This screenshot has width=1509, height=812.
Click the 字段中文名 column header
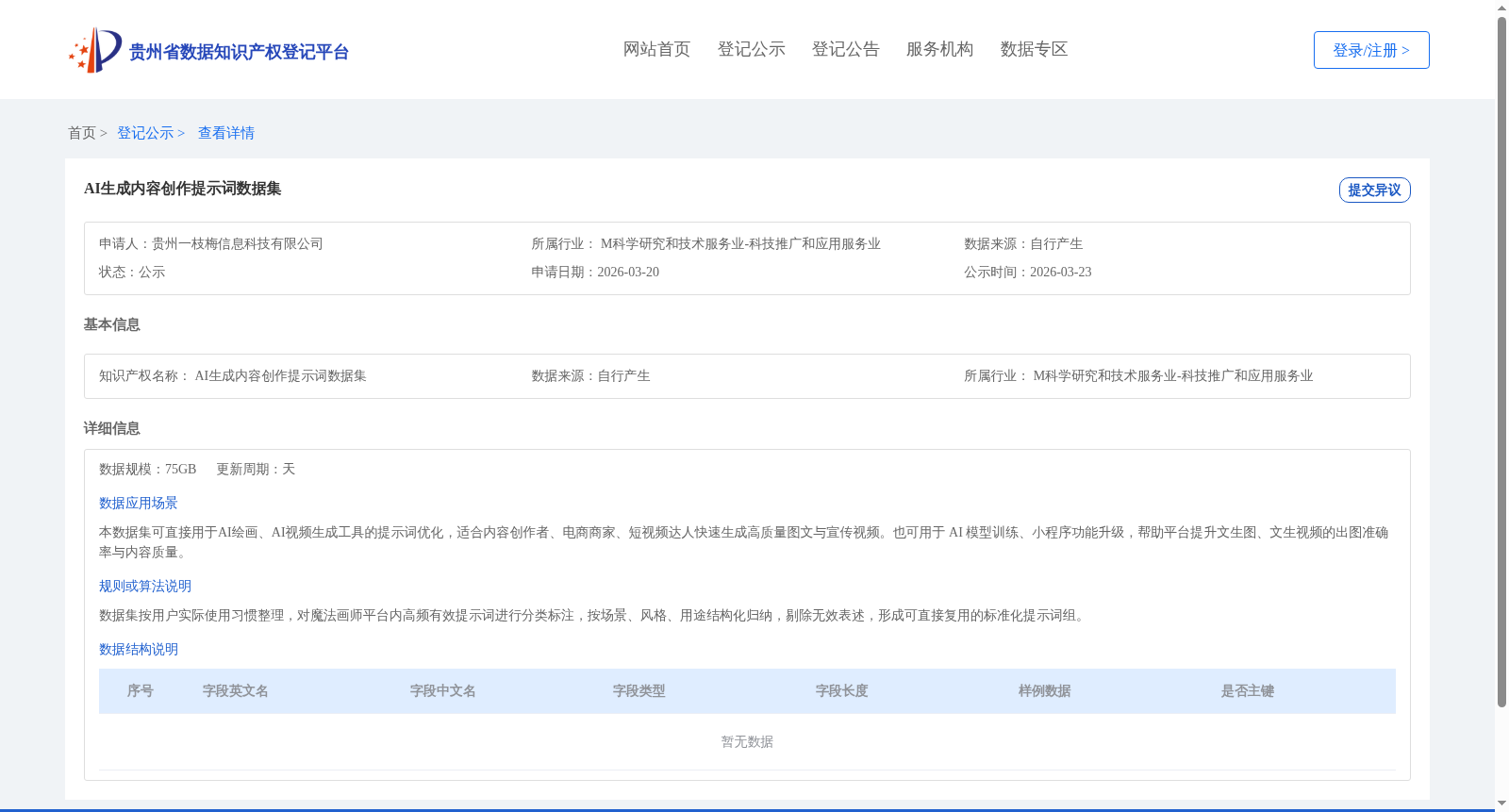(x=443, y=691)
